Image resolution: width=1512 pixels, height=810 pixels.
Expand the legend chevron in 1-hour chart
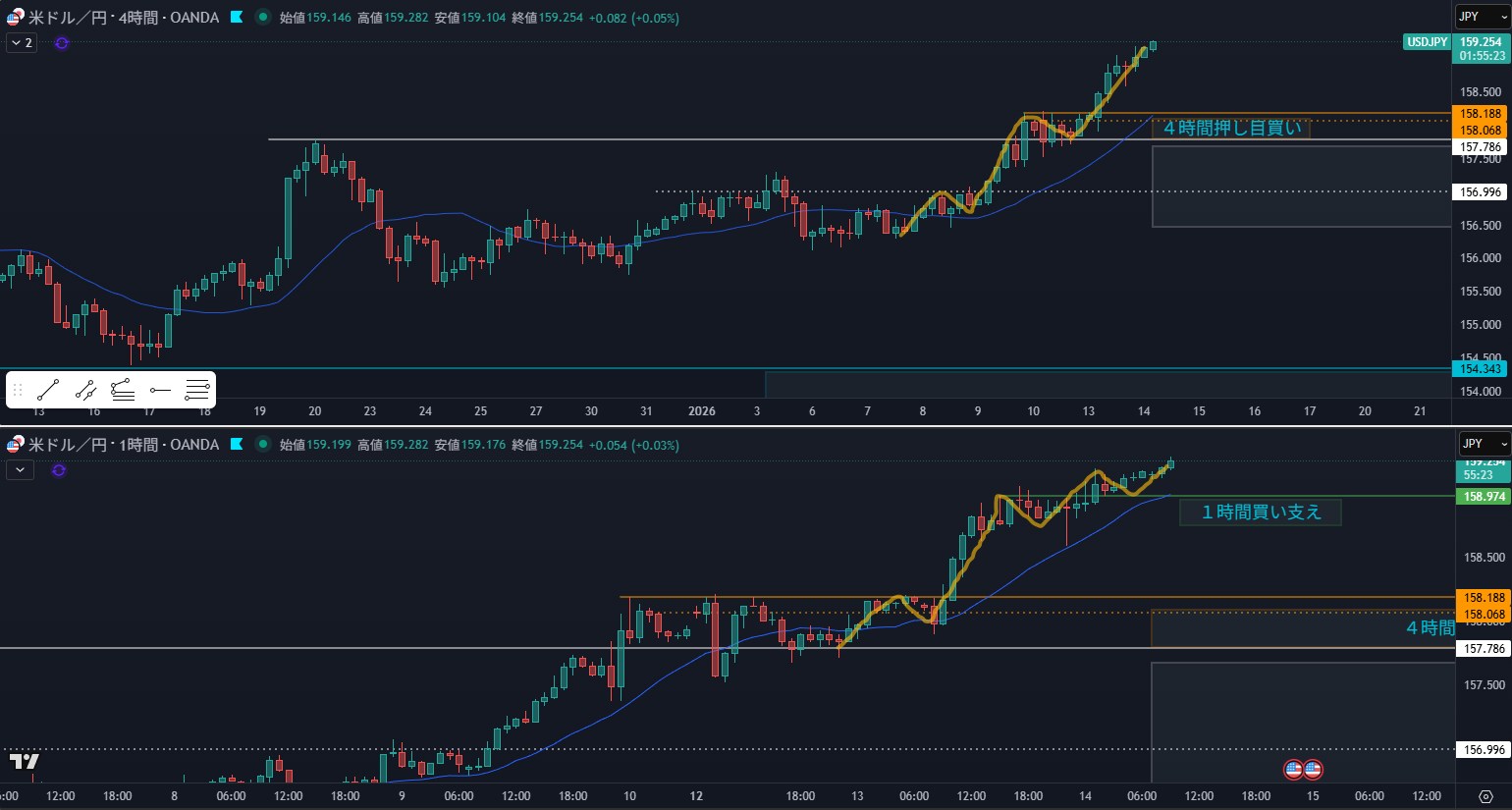(x=20, y=470)
